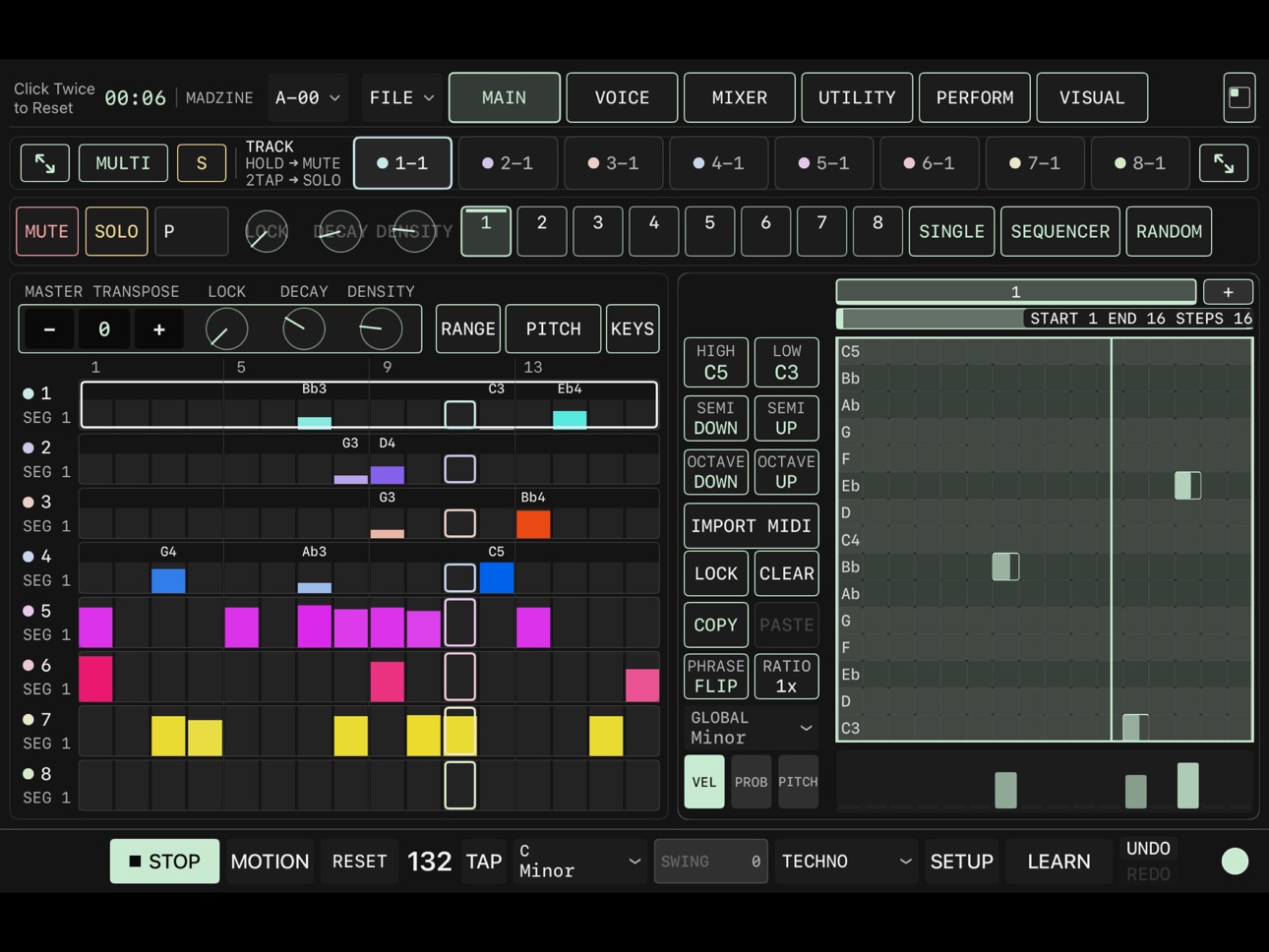The image size is (1269, 952).
Task: Click the STOP button
Action: 164,862
